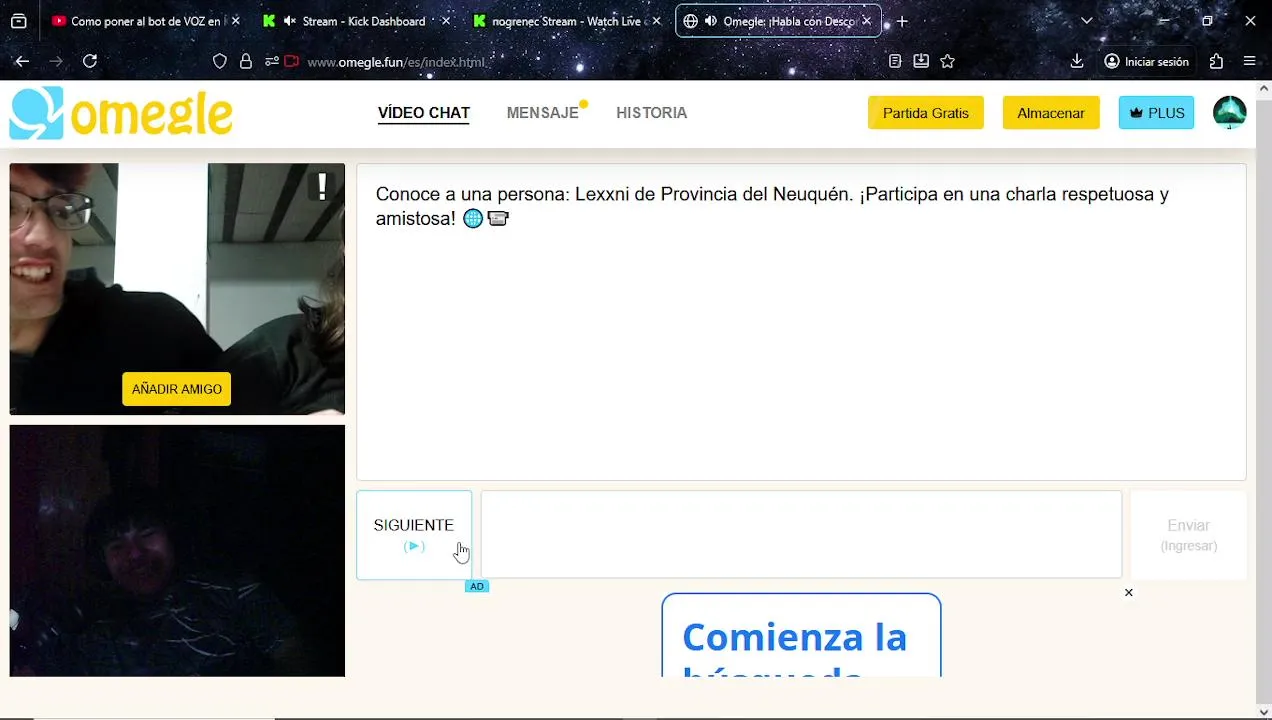Click the Partida Gratis button
The image size is (1272, 720).
926,113
